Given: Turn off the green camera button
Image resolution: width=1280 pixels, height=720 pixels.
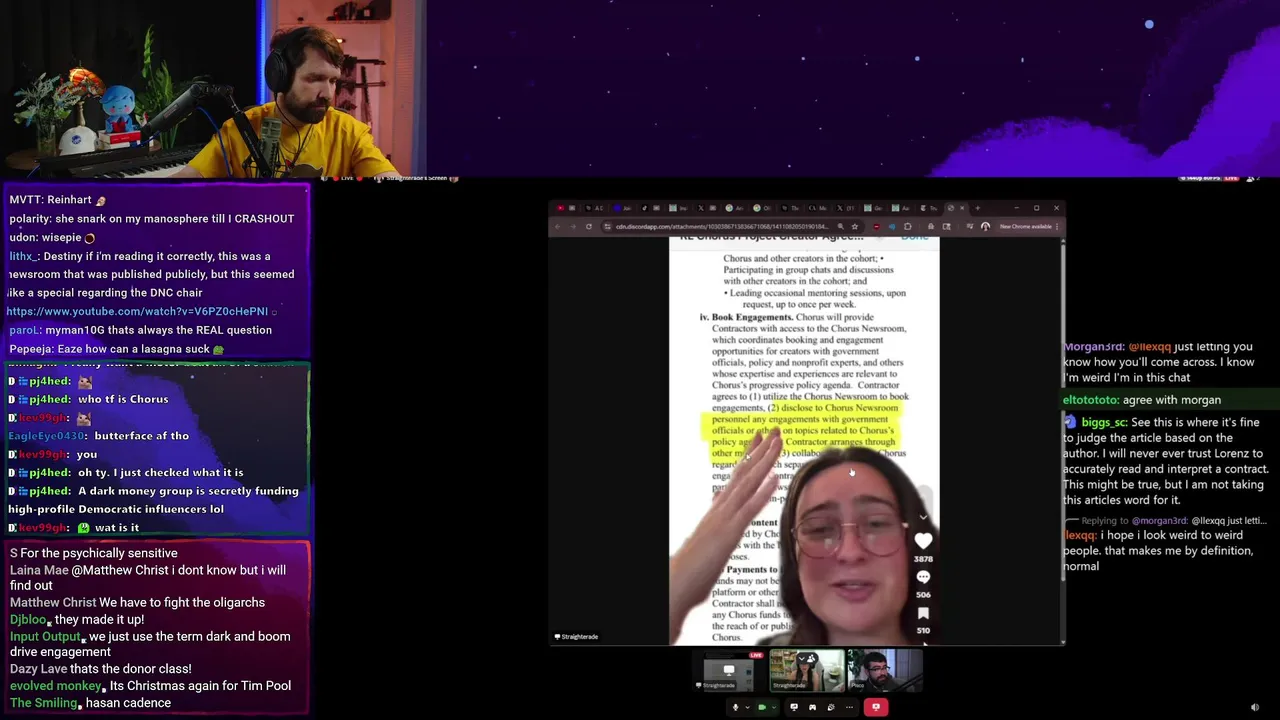Looking at the screenshot, I should 762,707.
